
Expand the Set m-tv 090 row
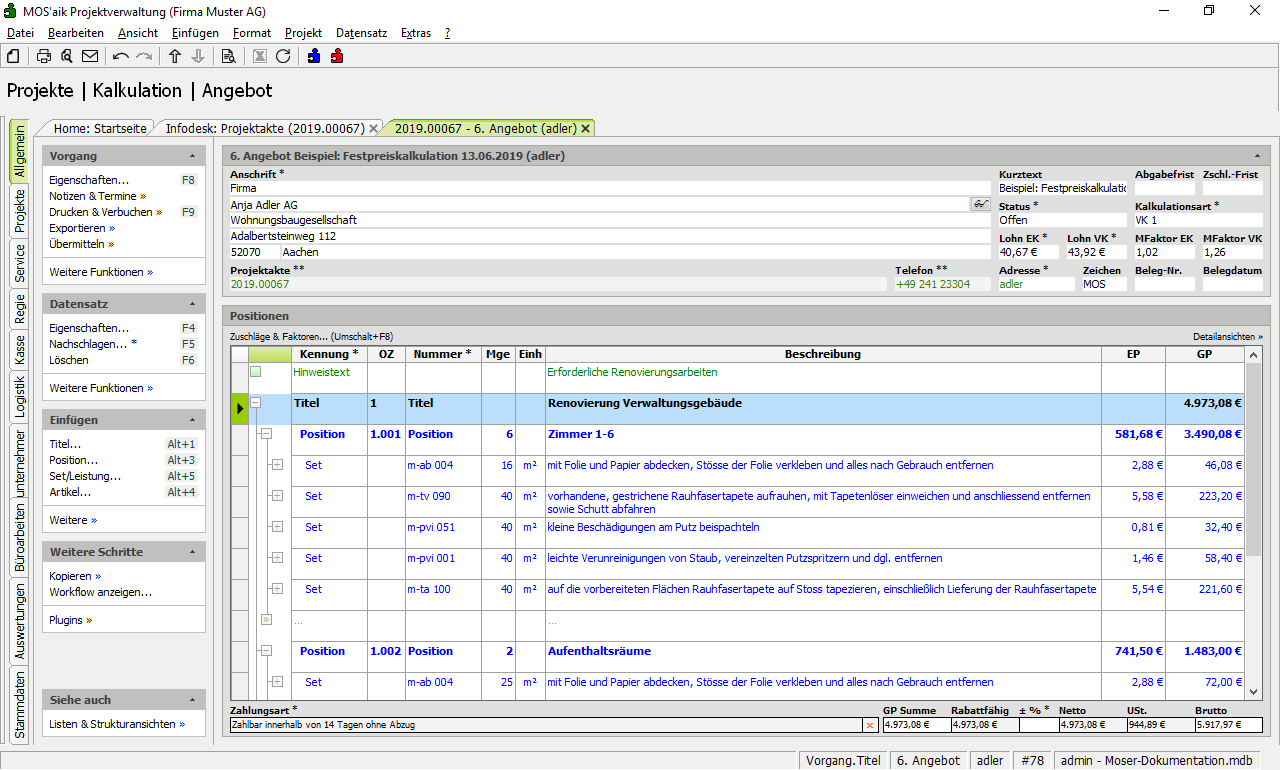point(277,496)
